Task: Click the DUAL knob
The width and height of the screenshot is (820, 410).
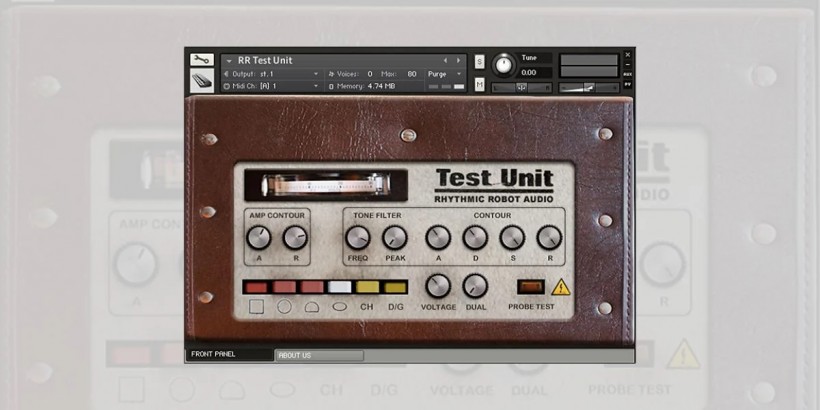Action: pyautogui.click(x=475, y=286)
